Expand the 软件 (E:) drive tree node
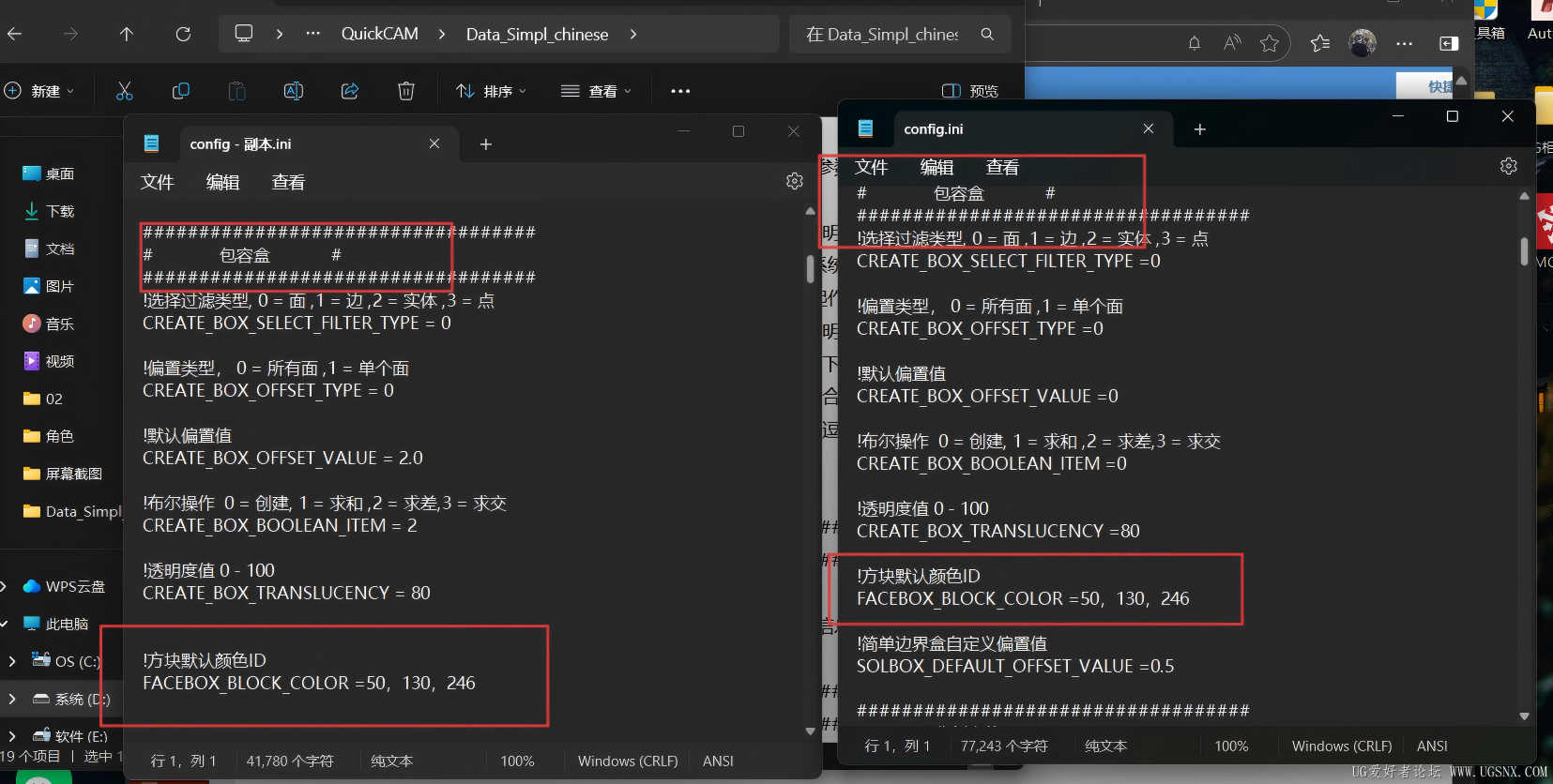Screen dimensions: 1553x784 [12, 736]
